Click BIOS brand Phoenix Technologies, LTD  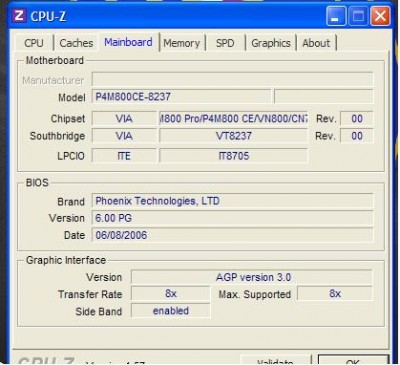tap(232, 201)
